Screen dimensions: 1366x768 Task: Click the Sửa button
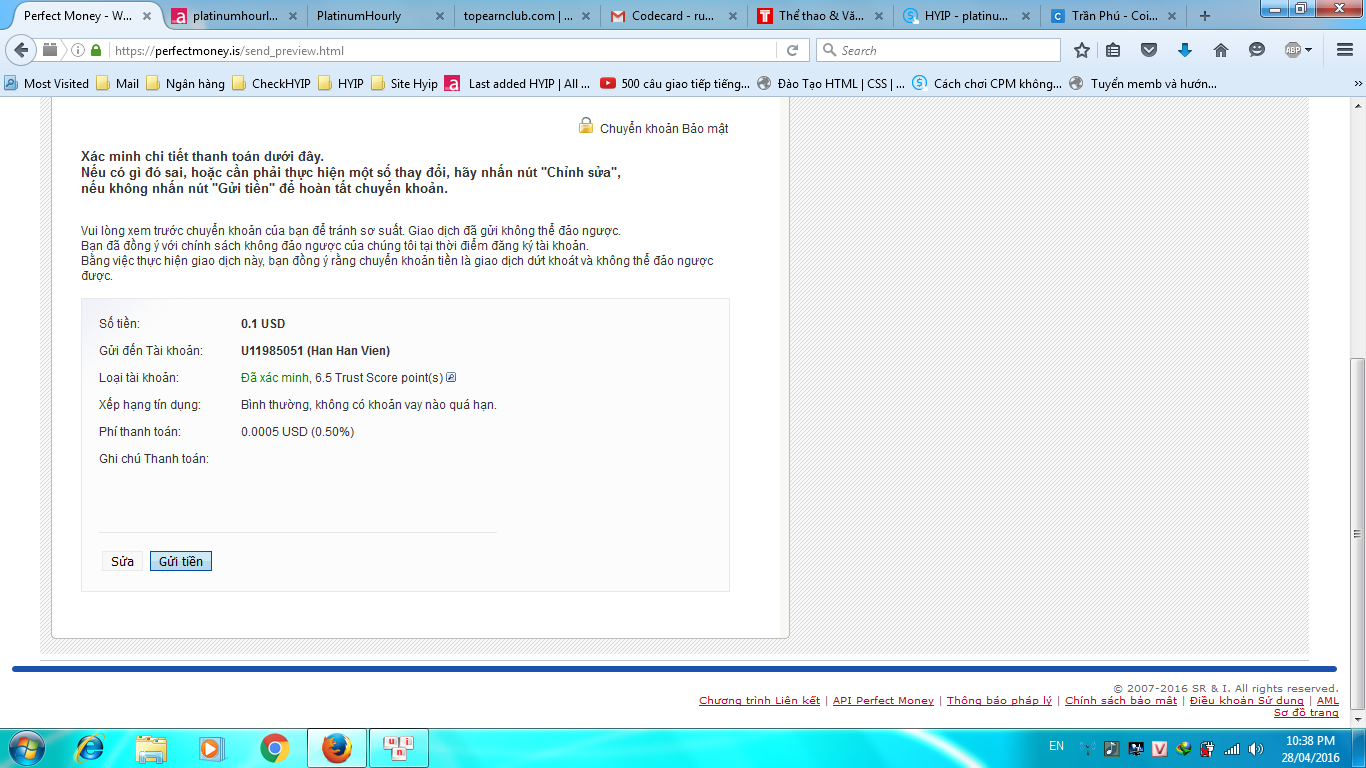[x=122, y=561]
